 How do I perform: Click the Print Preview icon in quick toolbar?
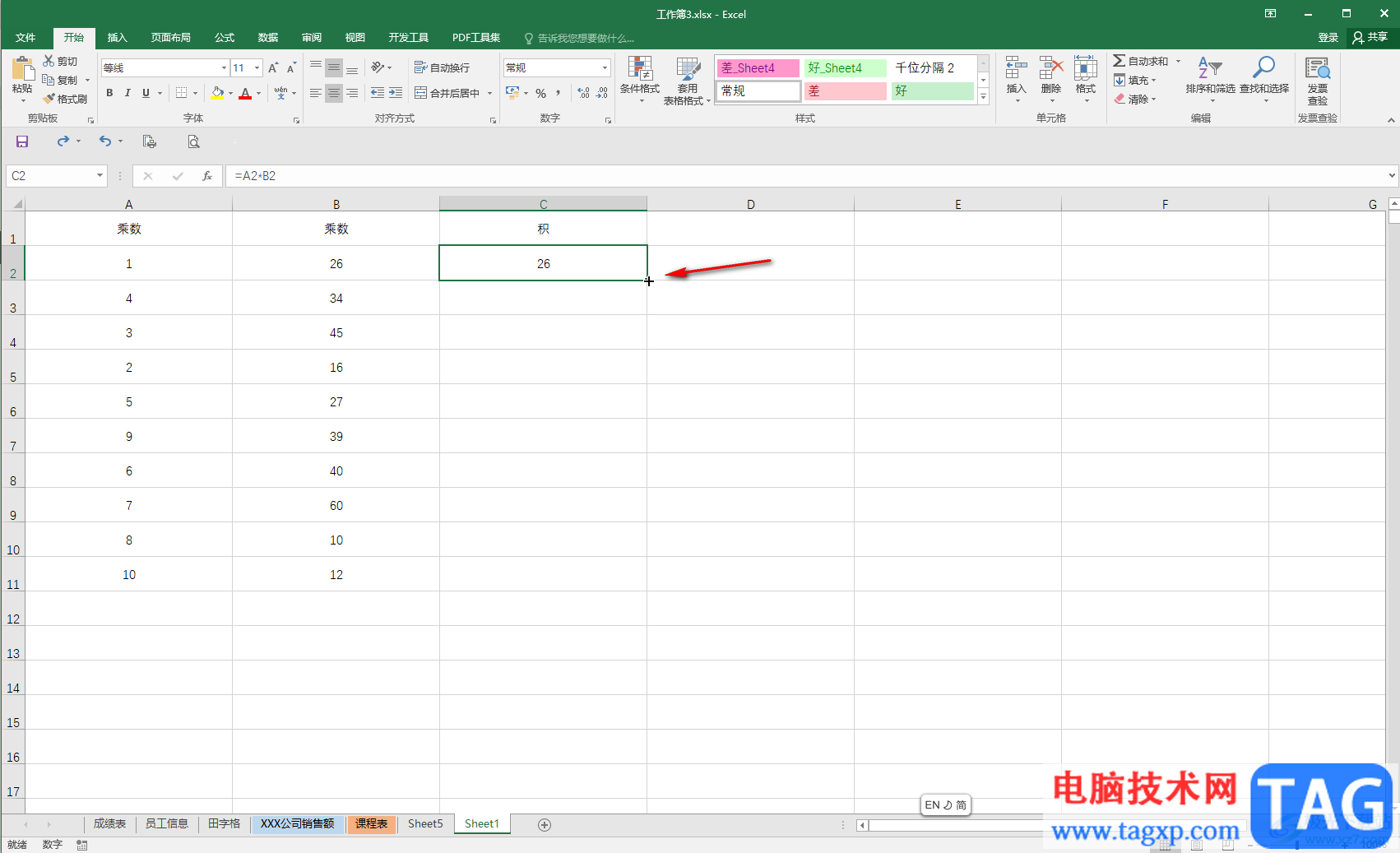tap(193, 141)
